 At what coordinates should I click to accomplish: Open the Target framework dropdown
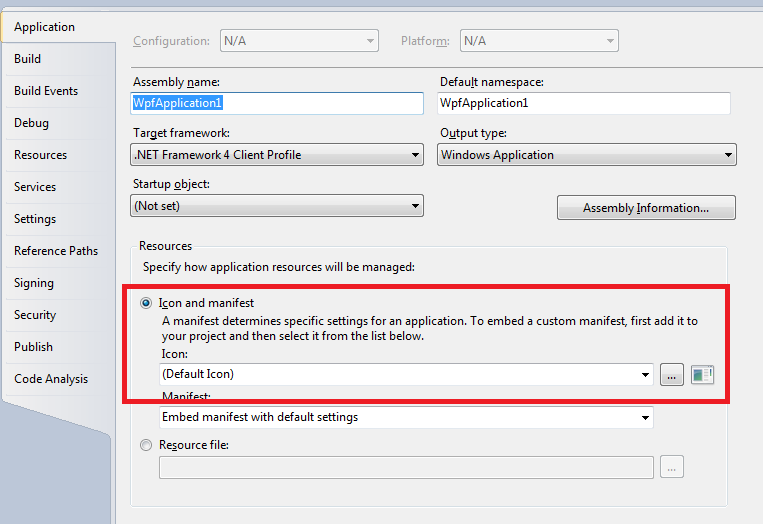277,155
